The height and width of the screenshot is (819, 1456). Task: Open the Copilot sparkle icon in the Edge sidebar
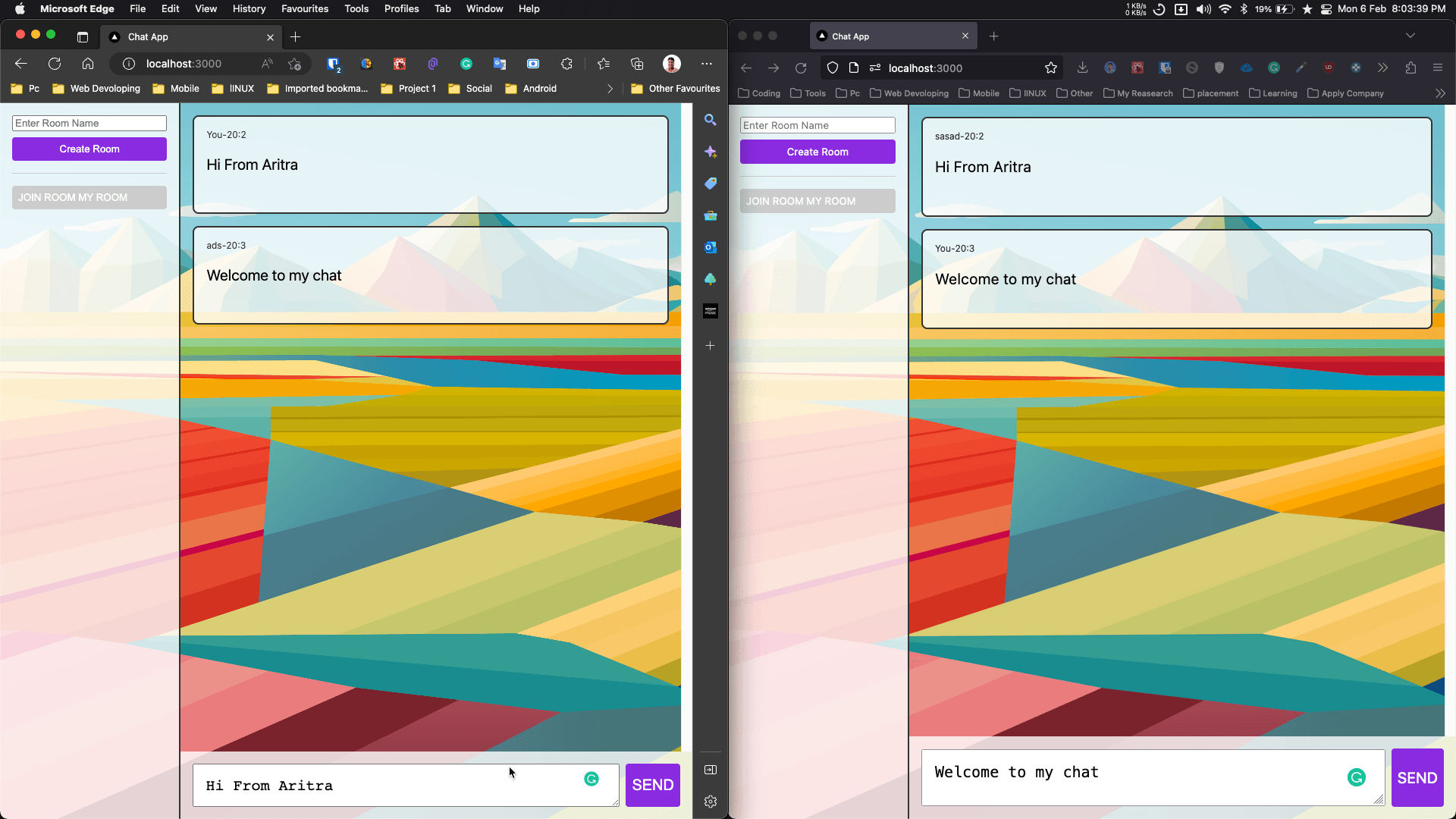point(711,152)
